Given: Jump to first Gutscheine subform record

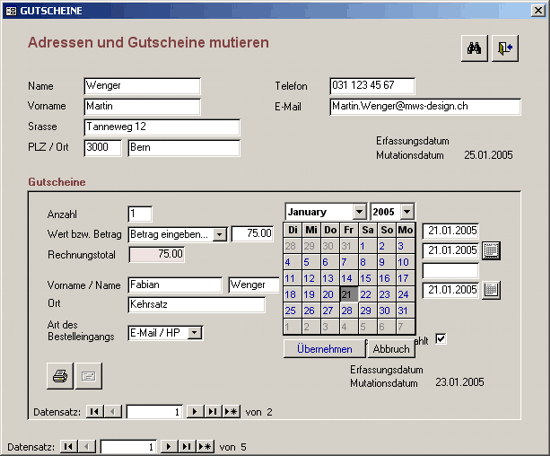Looking at the screenshot, I should click(x=94, y=411).
